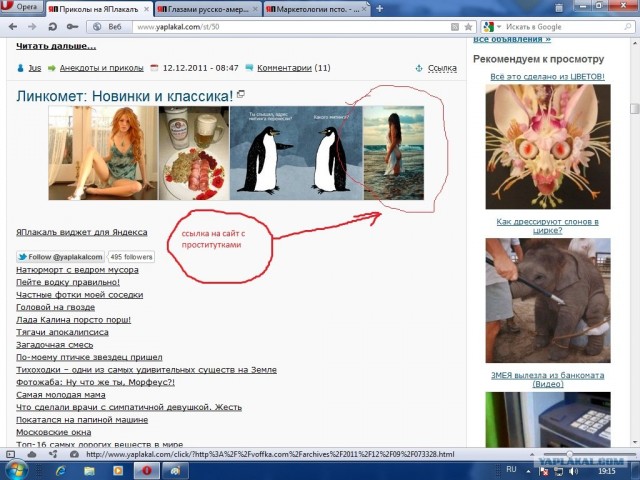
Task: Toggle the Opera panels status bar icon
Action: (11, 454)
